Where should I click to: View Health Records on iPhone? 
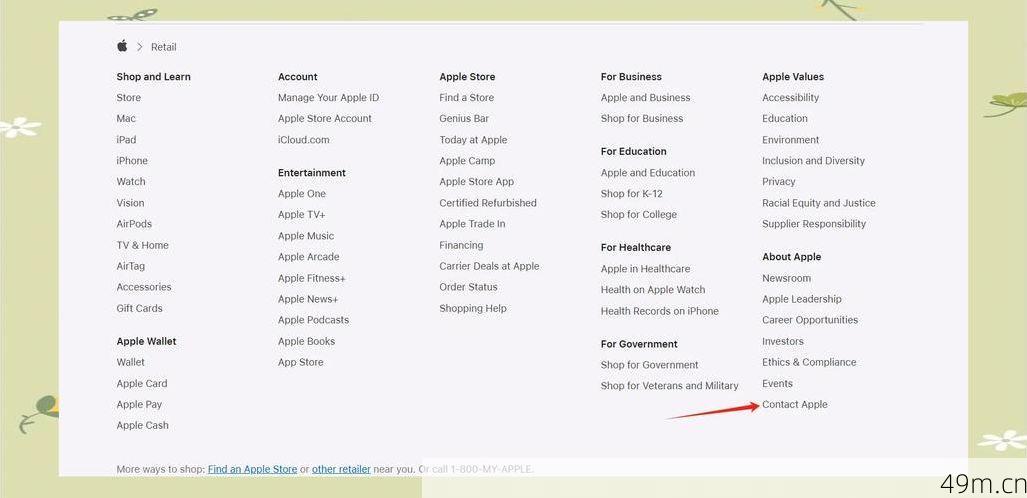660,311
